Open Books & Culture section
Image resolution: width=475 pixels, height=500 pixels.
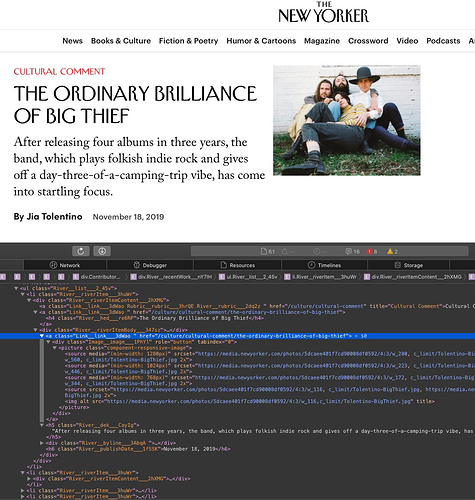pos(121,41)
